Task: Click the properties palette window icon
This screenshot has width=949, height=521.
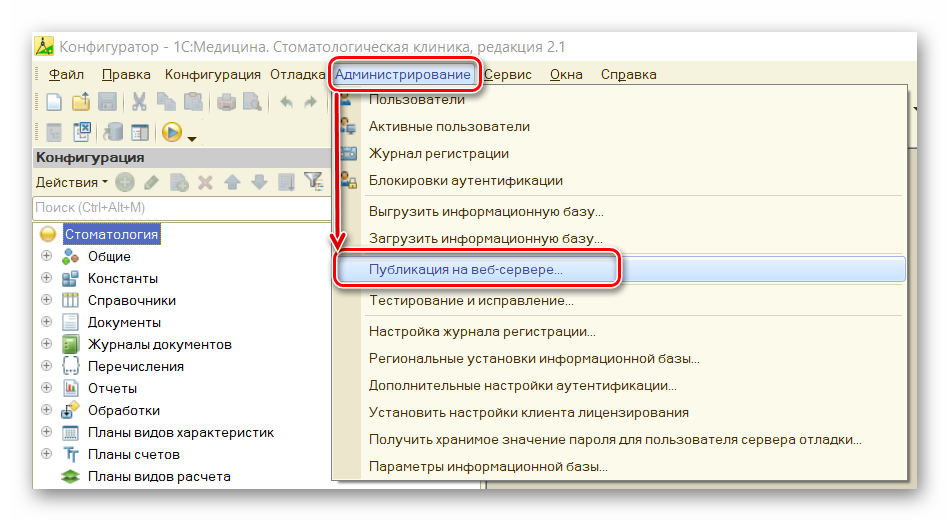Action: [x=140, y=132]
